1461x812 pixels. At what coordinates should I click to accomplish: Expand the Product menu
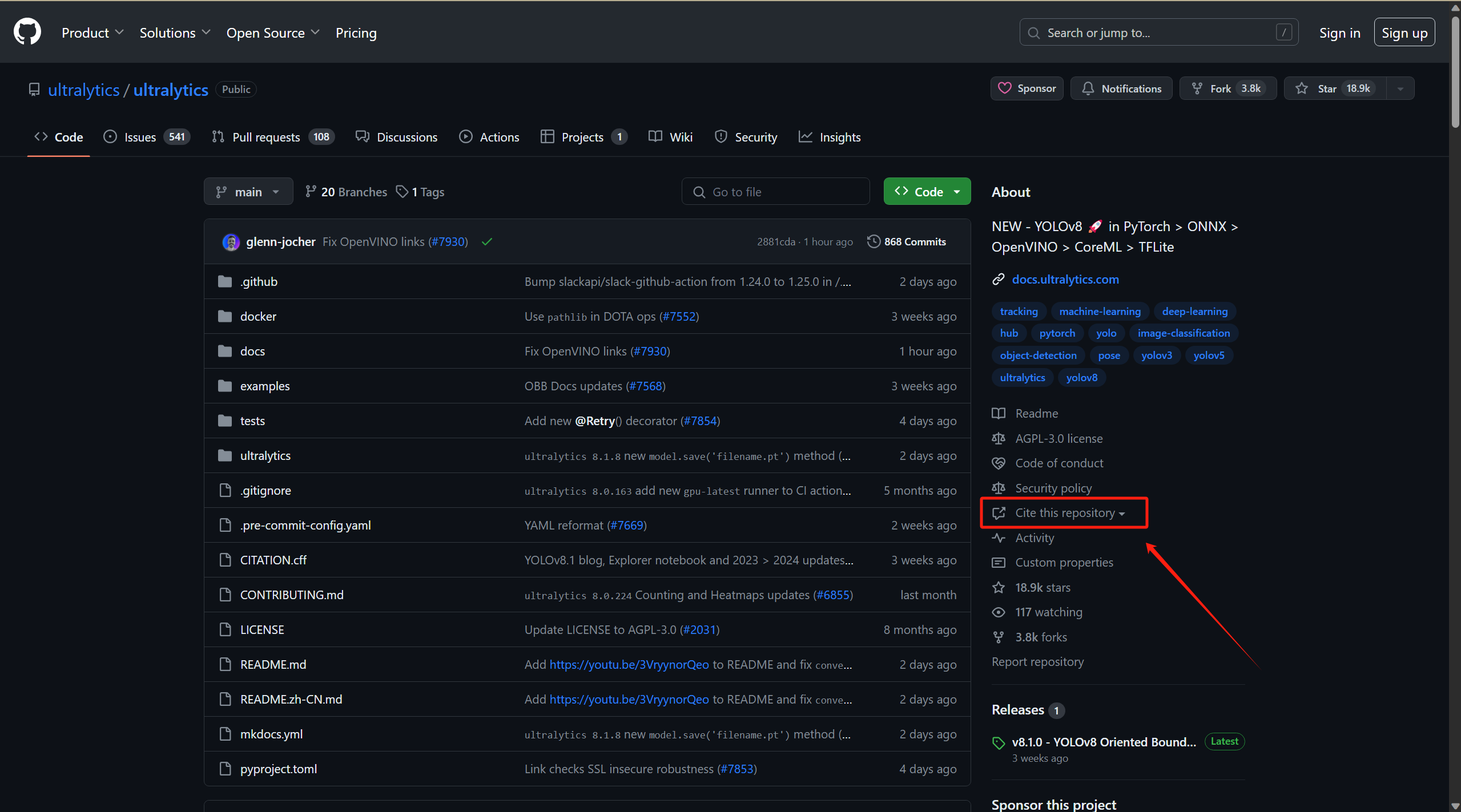[92, 33]
